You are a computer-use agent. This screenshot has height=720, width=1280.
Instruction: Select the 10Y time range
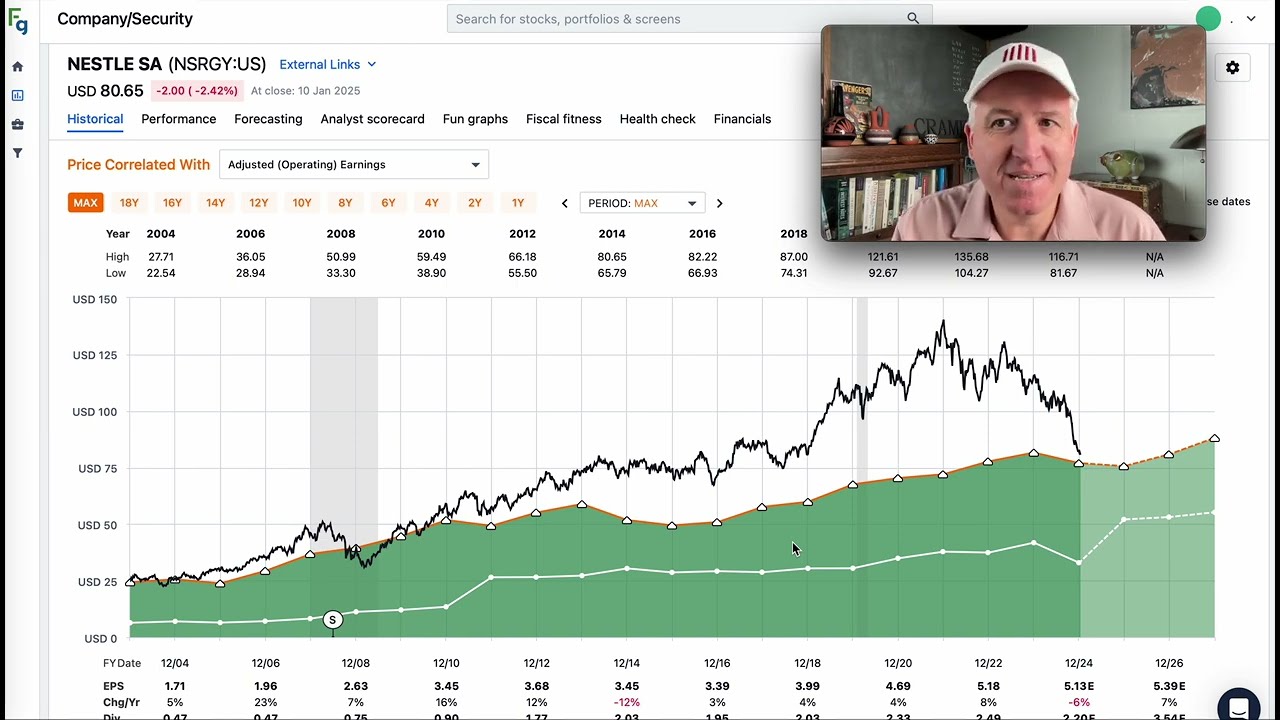coord(302,203)
